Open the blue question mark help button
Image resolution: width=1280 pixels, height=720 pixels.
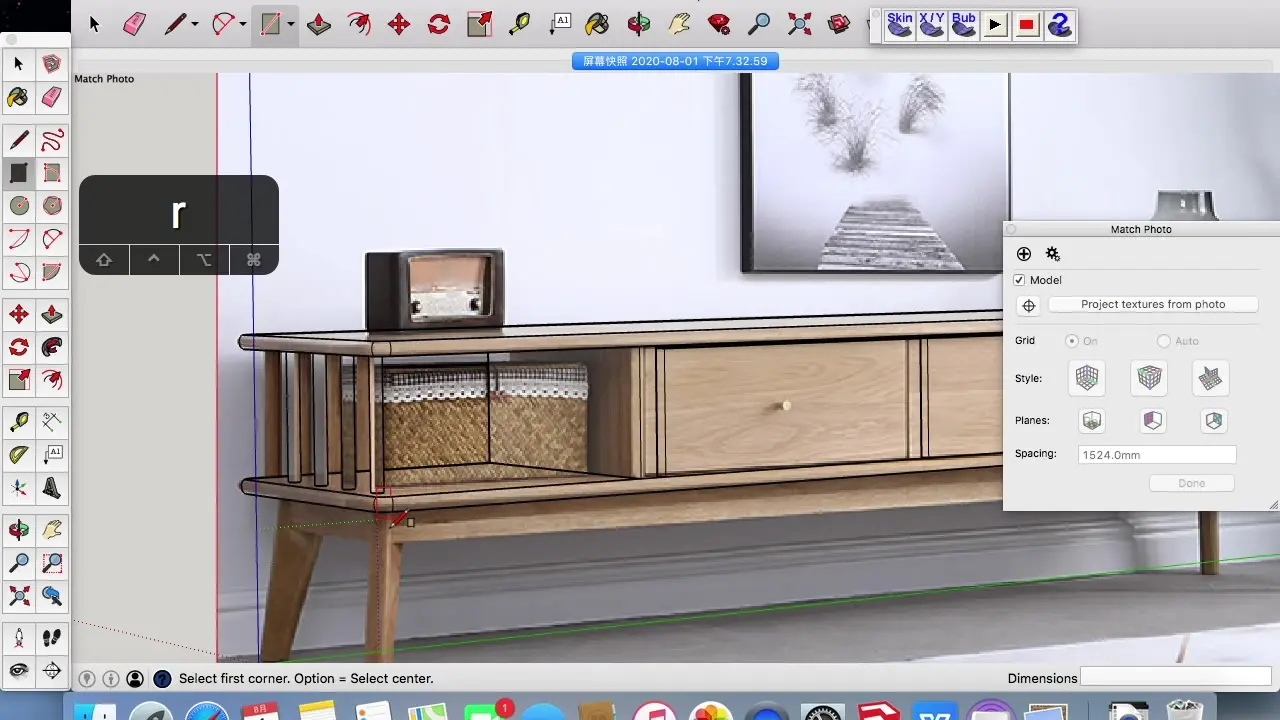(1059, 25)
